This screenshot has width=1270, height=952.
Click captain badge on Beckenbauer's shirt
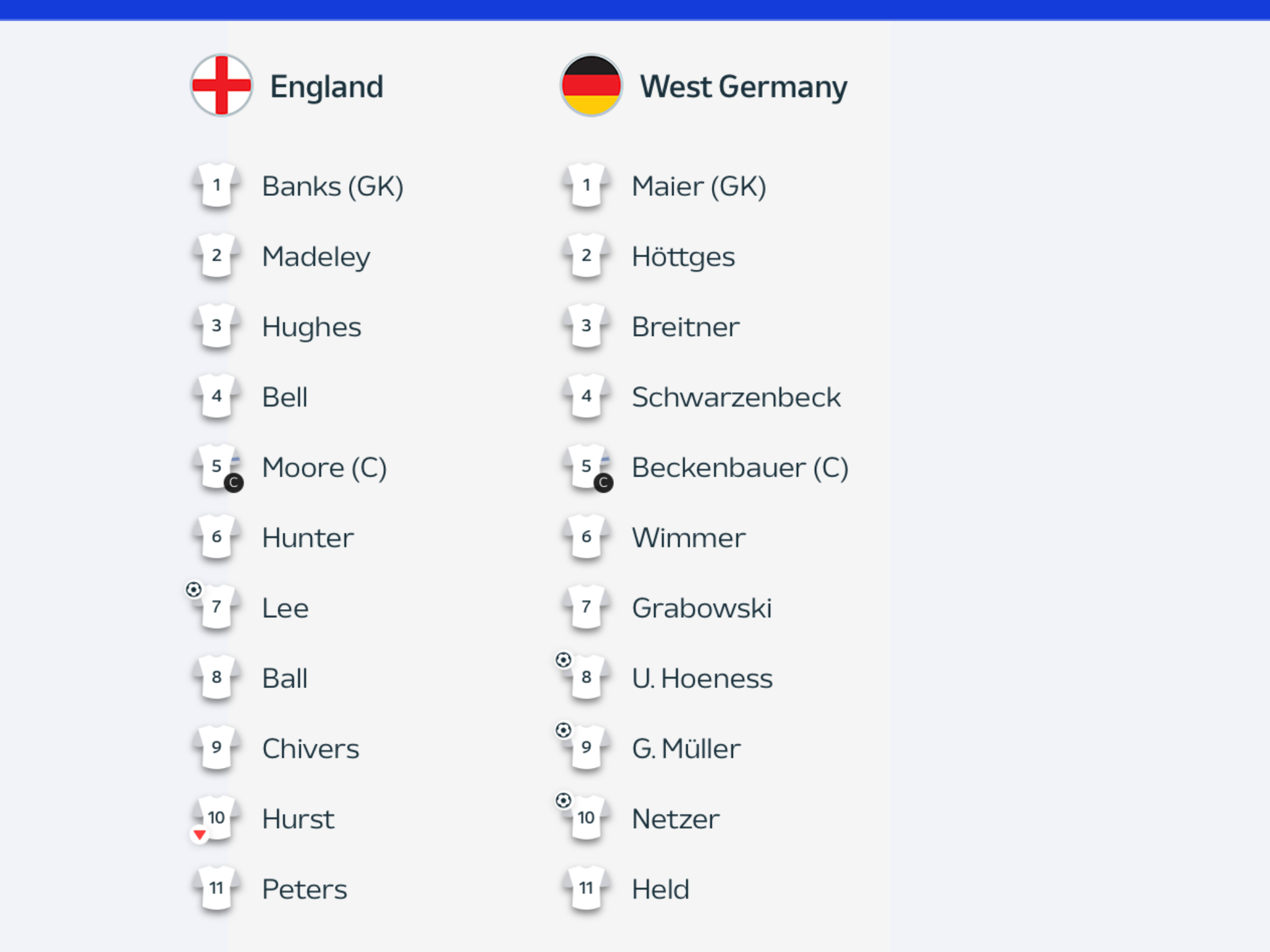tap(603, 483)
